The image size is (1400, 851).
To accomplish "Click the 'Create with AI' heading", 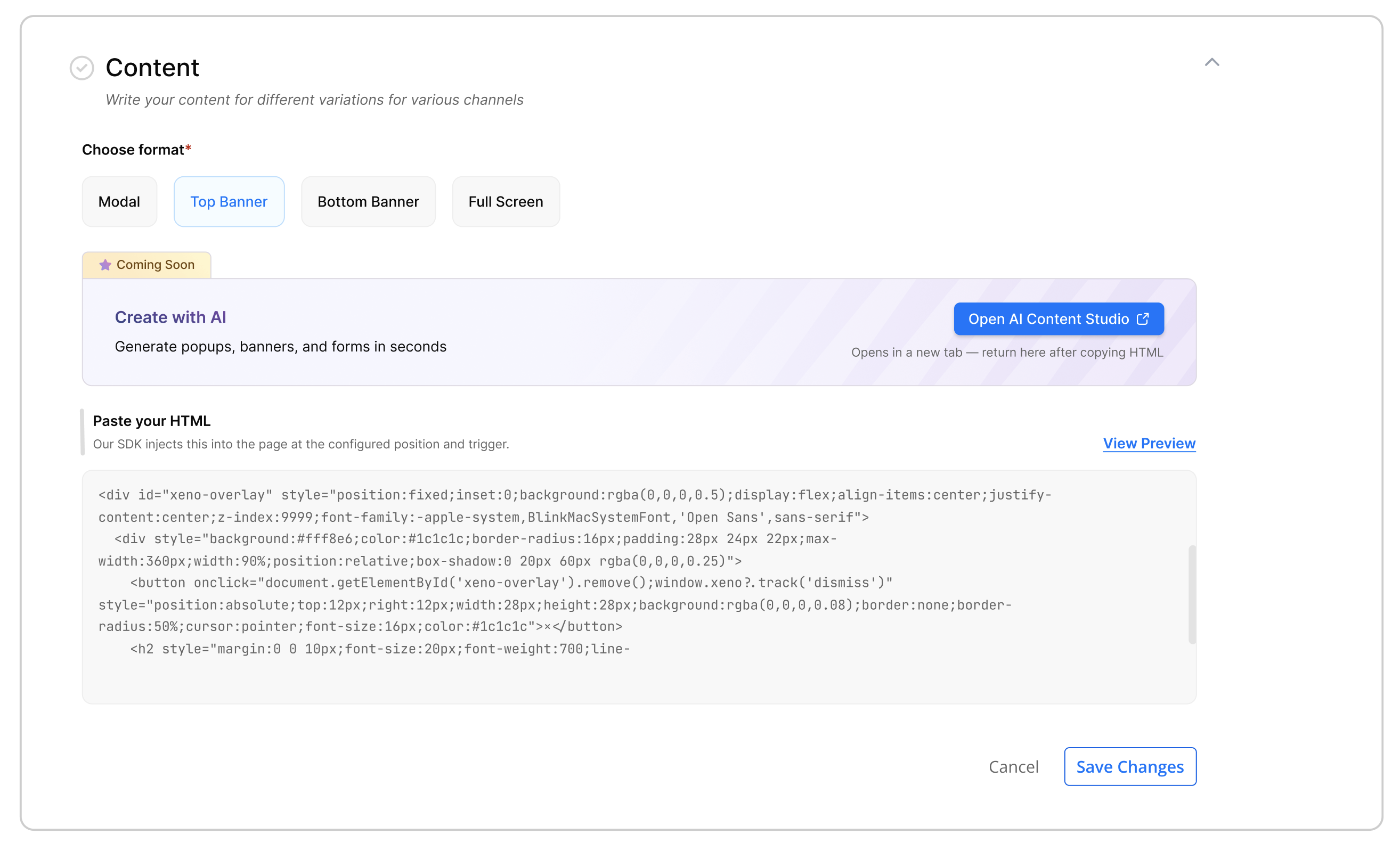I will 170,317.
